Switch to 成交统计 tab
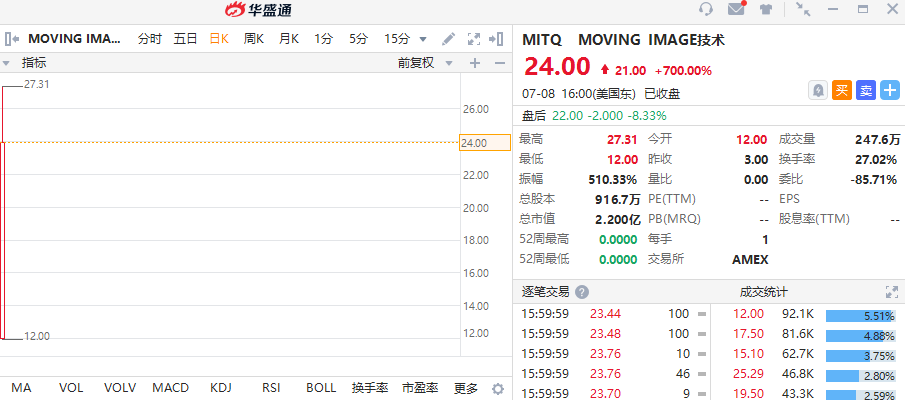Image resolution: width=905 pixels, height=400 pixels. (x=763, y=292)
